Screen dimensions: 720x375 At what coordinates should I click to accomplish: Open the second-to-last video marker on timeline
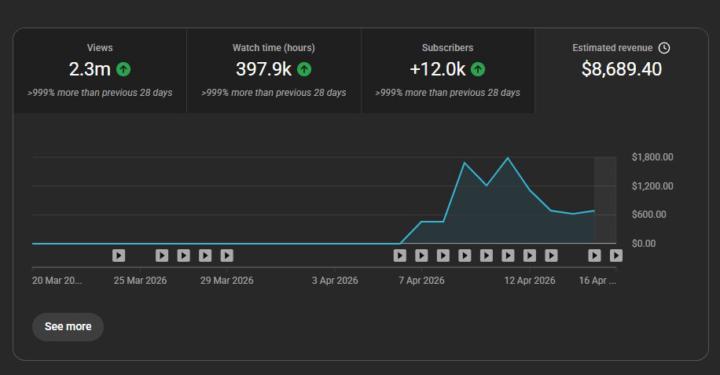[x=595, y=255]
